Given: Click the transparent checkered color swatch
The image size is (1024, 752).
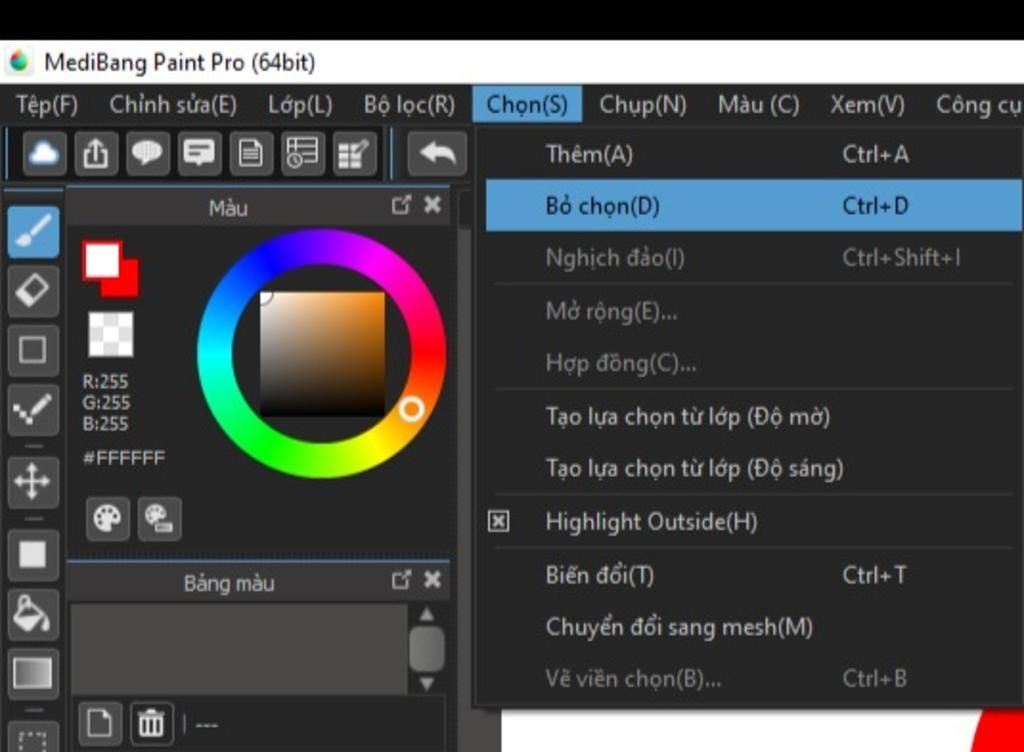Looking at the screenshot, I should [110, 334].
